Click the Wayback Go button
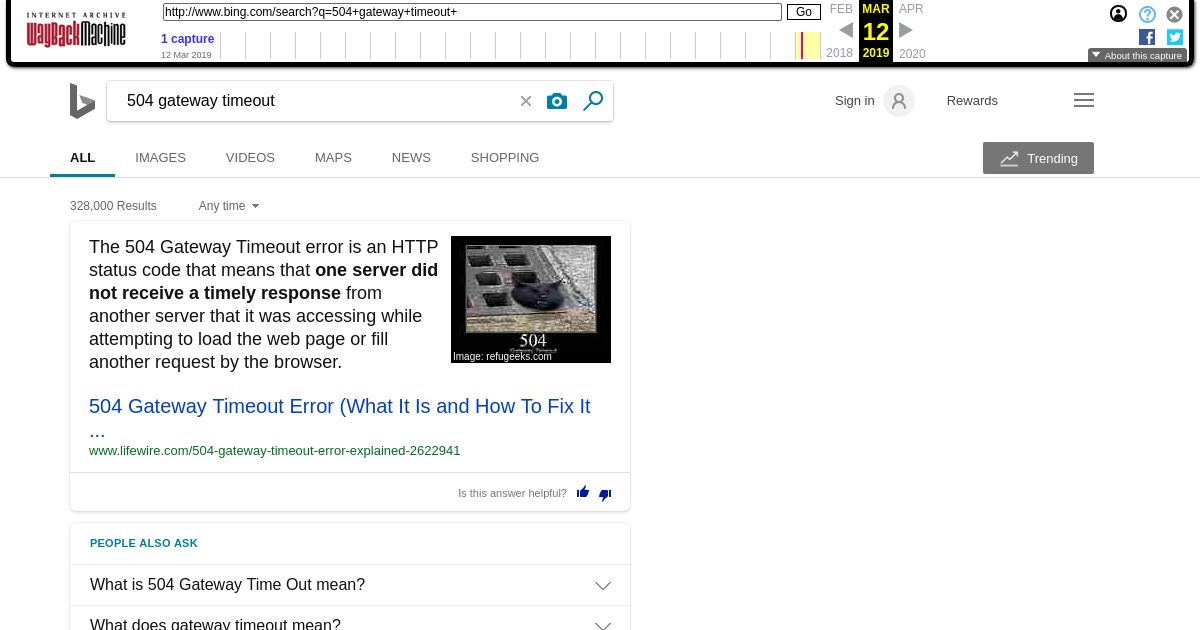This screenshot has height=630, width=1200. pyautogui.click(x=804, y=12)
